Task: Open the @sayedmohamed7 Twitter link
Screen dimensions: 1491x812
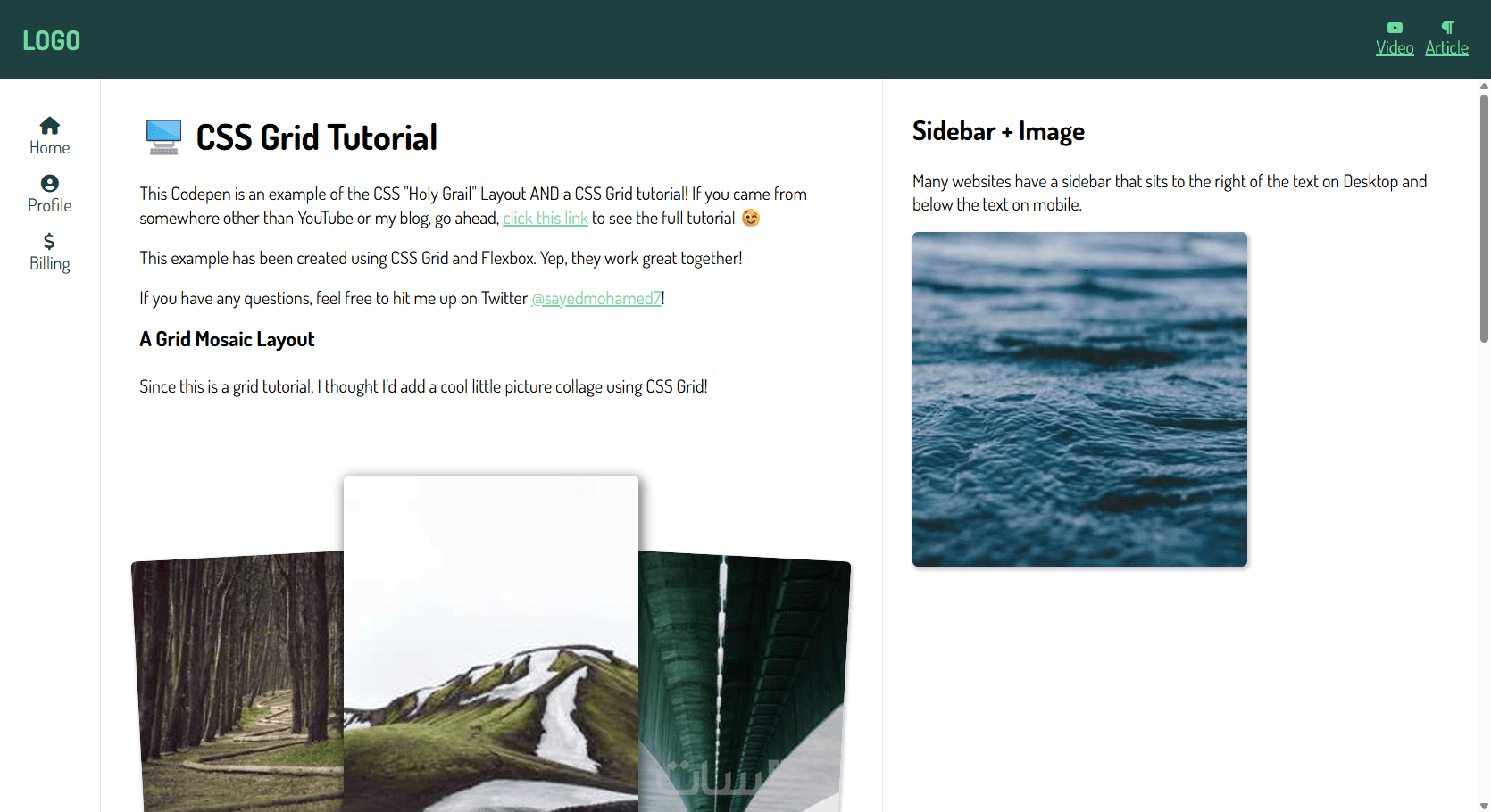Action: (x=596, y=298)
